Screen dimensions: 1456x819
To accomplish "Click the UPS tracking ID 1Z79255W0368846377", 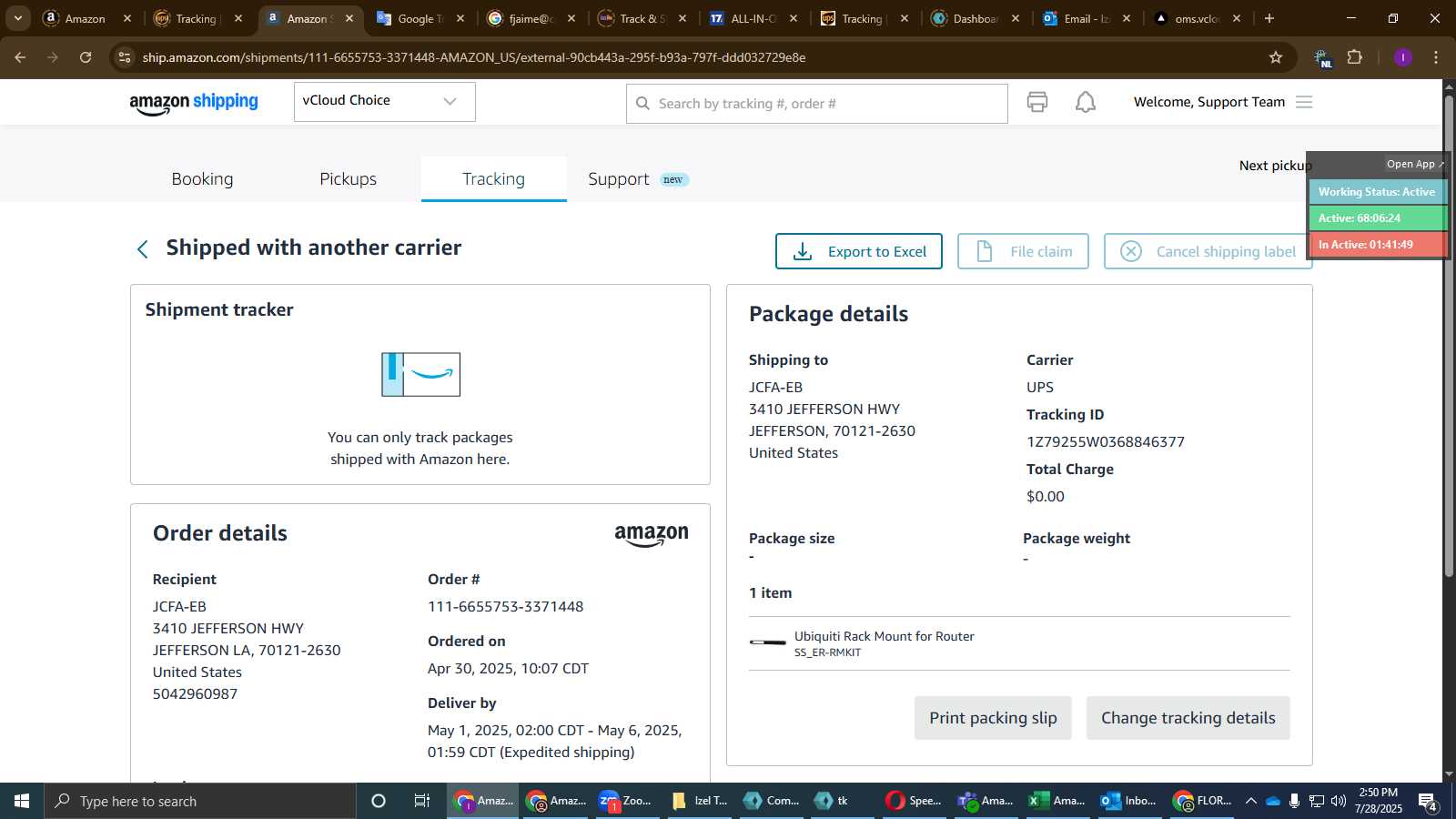I will pyautogui.click(x=1106, y=442).
